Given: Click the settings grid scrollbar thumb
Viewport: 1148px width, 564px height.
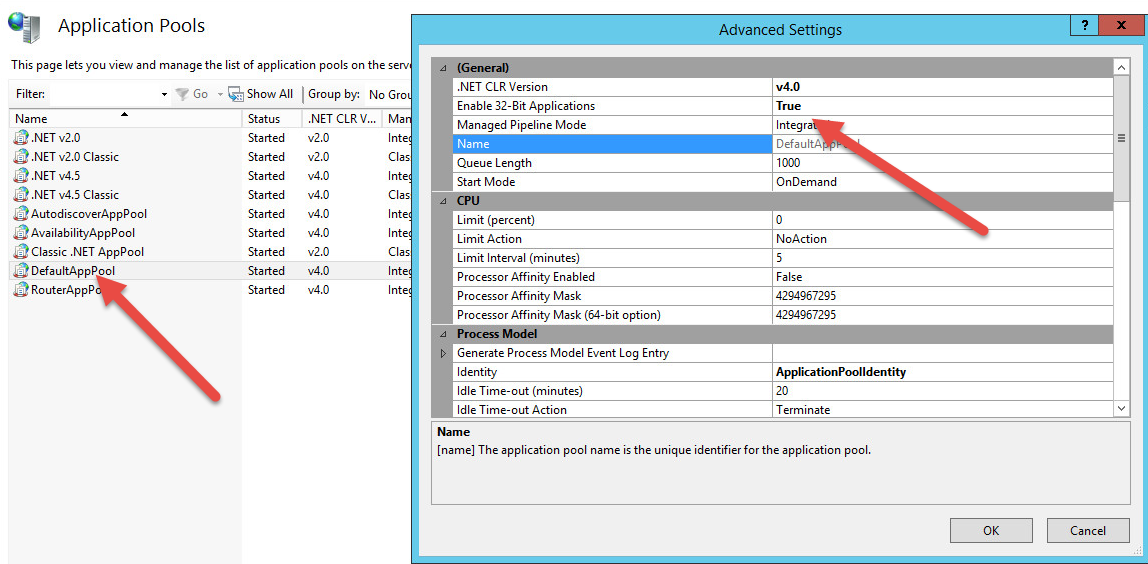Looking at the screenshot, I should click(x=1121, y=138).
